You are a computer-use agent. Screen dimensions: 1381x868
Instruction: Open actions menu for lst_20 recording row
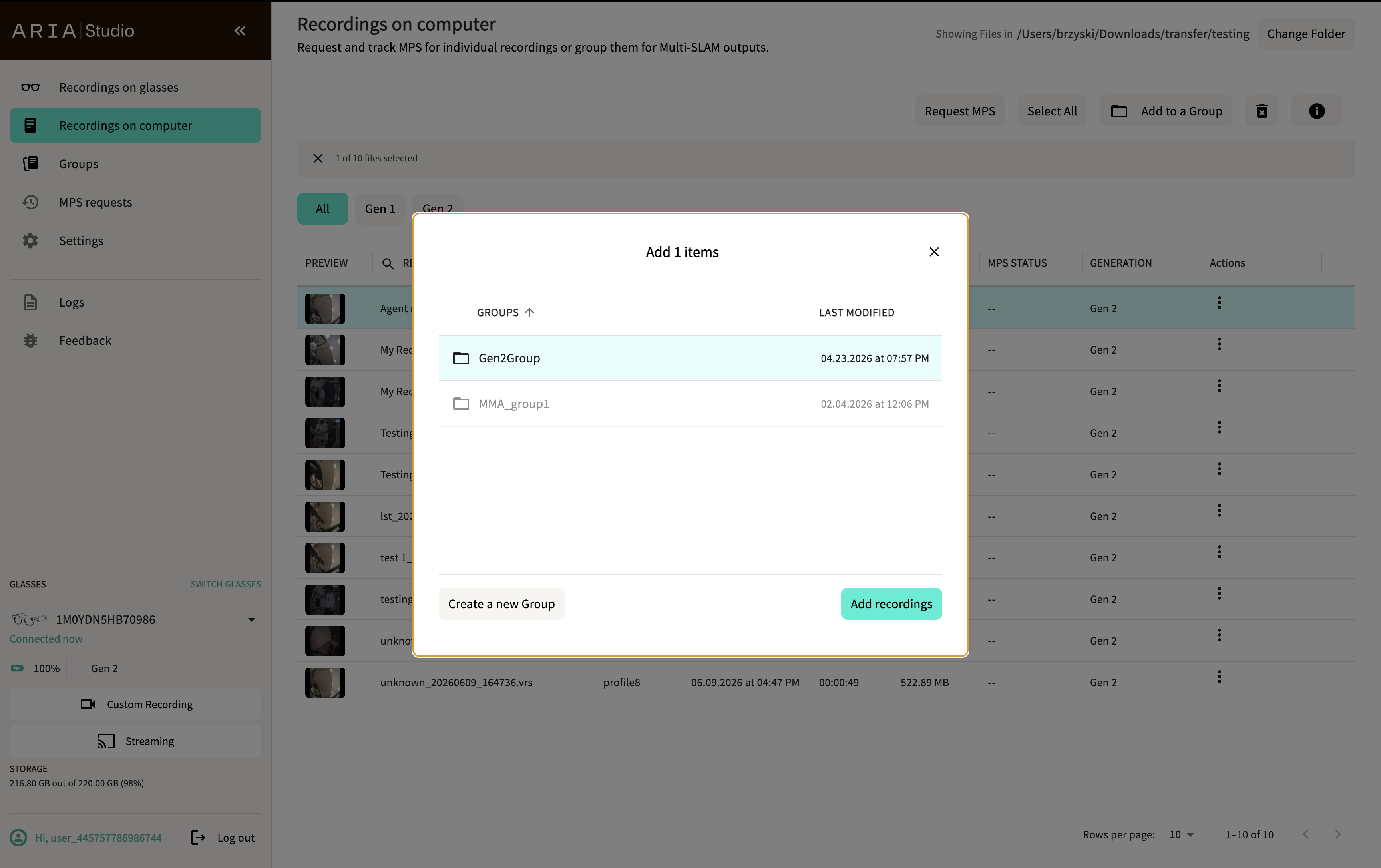tap(1219, 511)
